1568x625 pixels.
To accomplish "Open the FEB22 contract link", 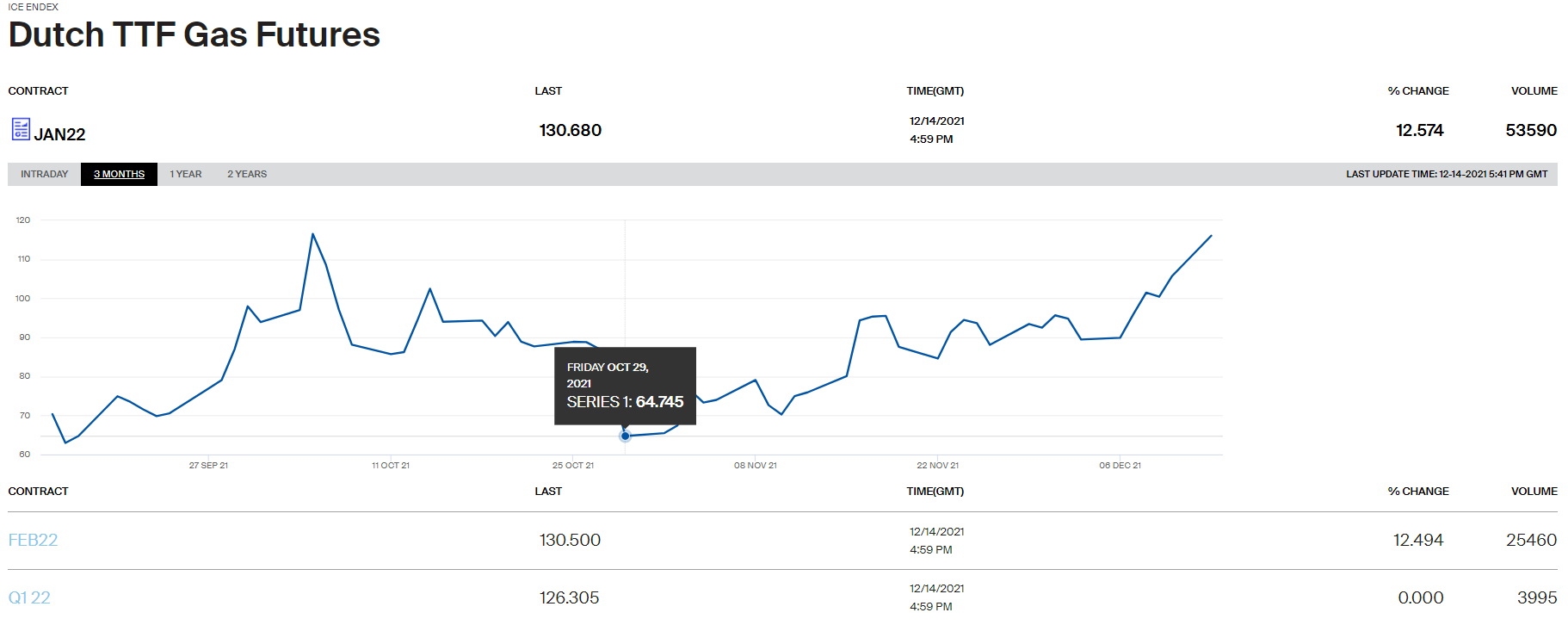I will click(33, 540).
